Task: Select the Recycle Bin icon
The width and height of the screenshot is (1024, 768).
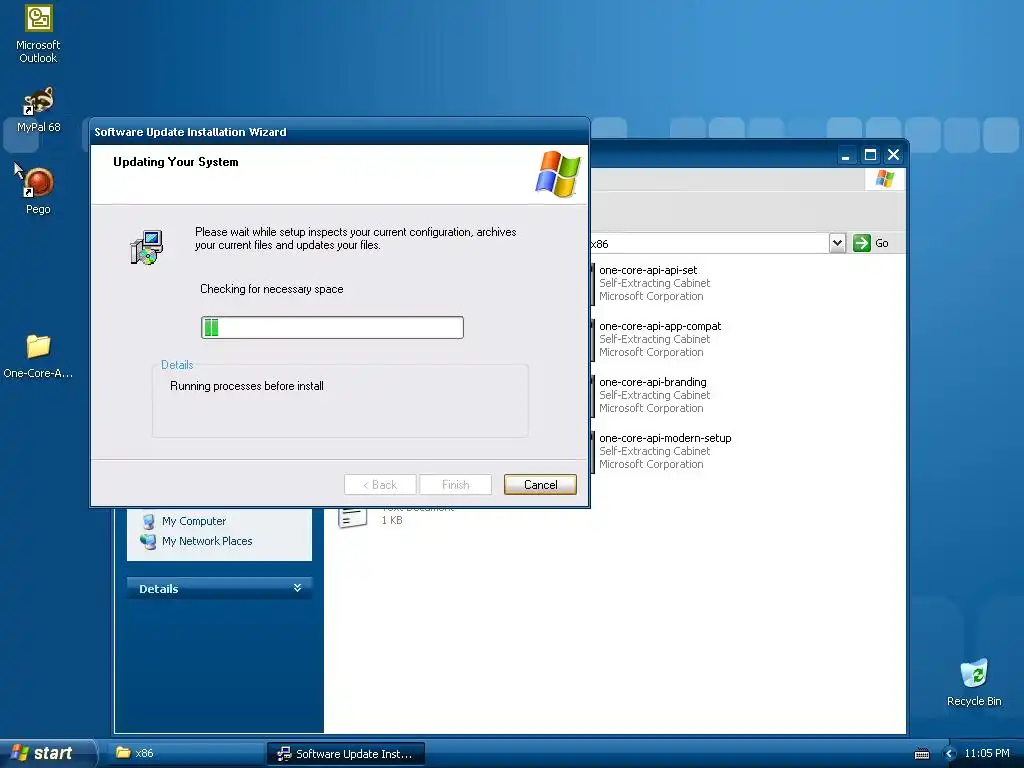Action: pos(974,682)
